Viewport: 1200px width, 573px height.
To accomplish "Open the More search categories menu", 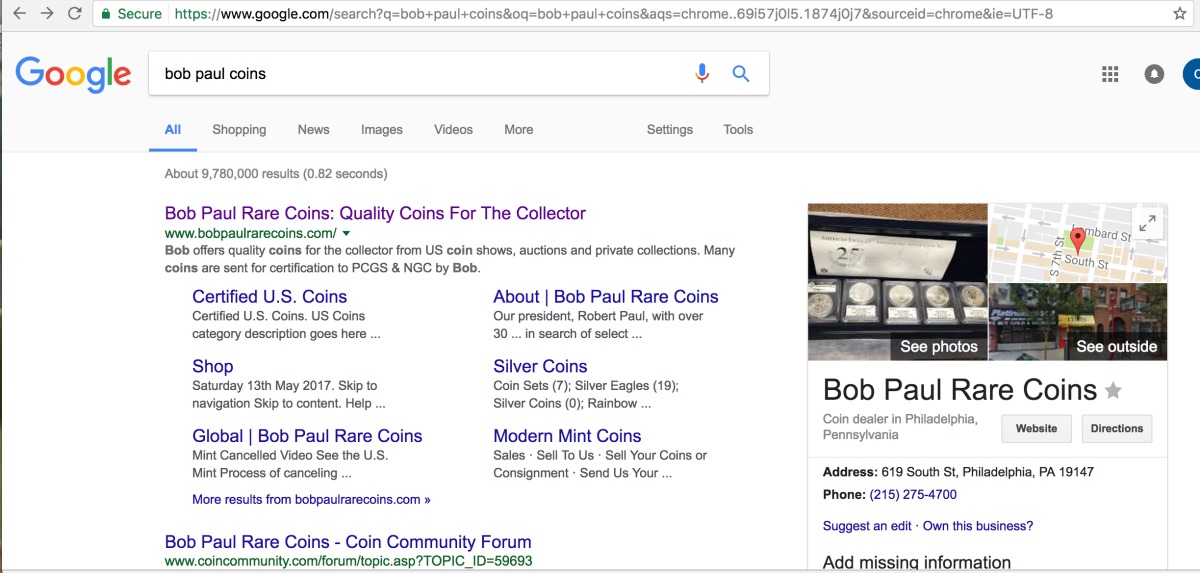I will [518, 130].
